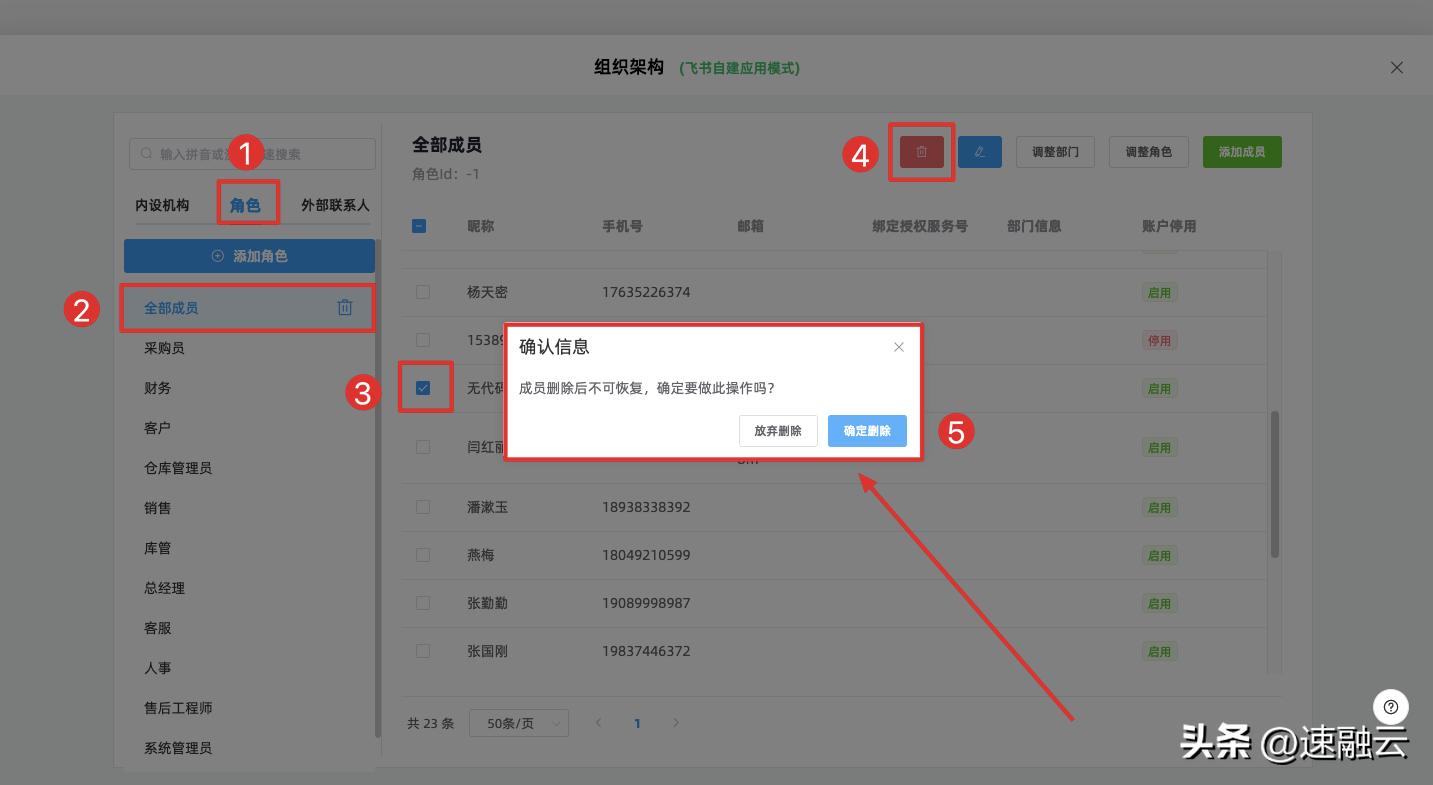Click the plus icon on 添加角色 button
This screenshot has height=785, width=1433.
pos(219,256)
